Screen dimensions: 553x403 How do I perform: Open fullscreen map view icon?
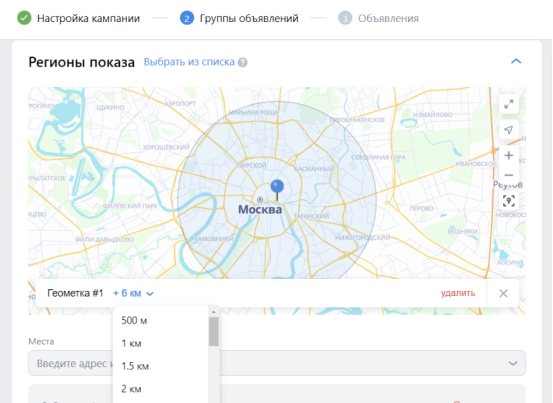point(509,104)
